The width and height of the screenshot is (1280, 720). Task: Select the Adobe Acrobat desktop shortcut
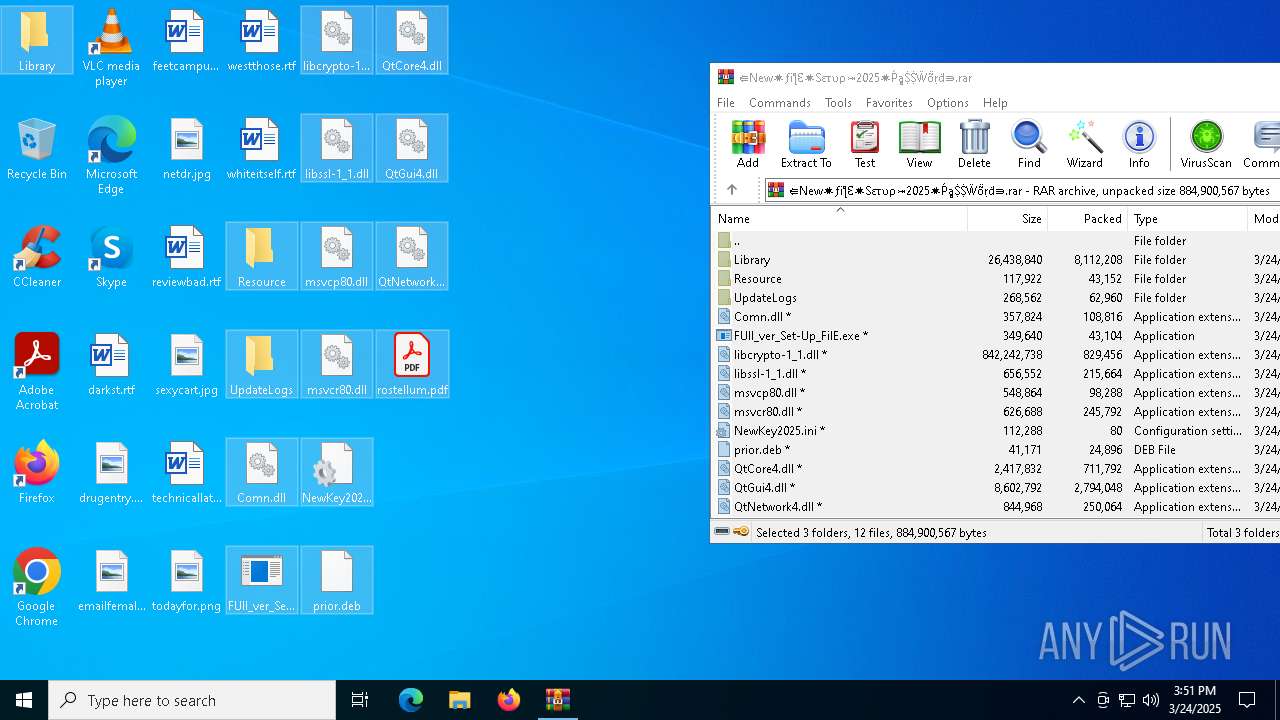37,371
